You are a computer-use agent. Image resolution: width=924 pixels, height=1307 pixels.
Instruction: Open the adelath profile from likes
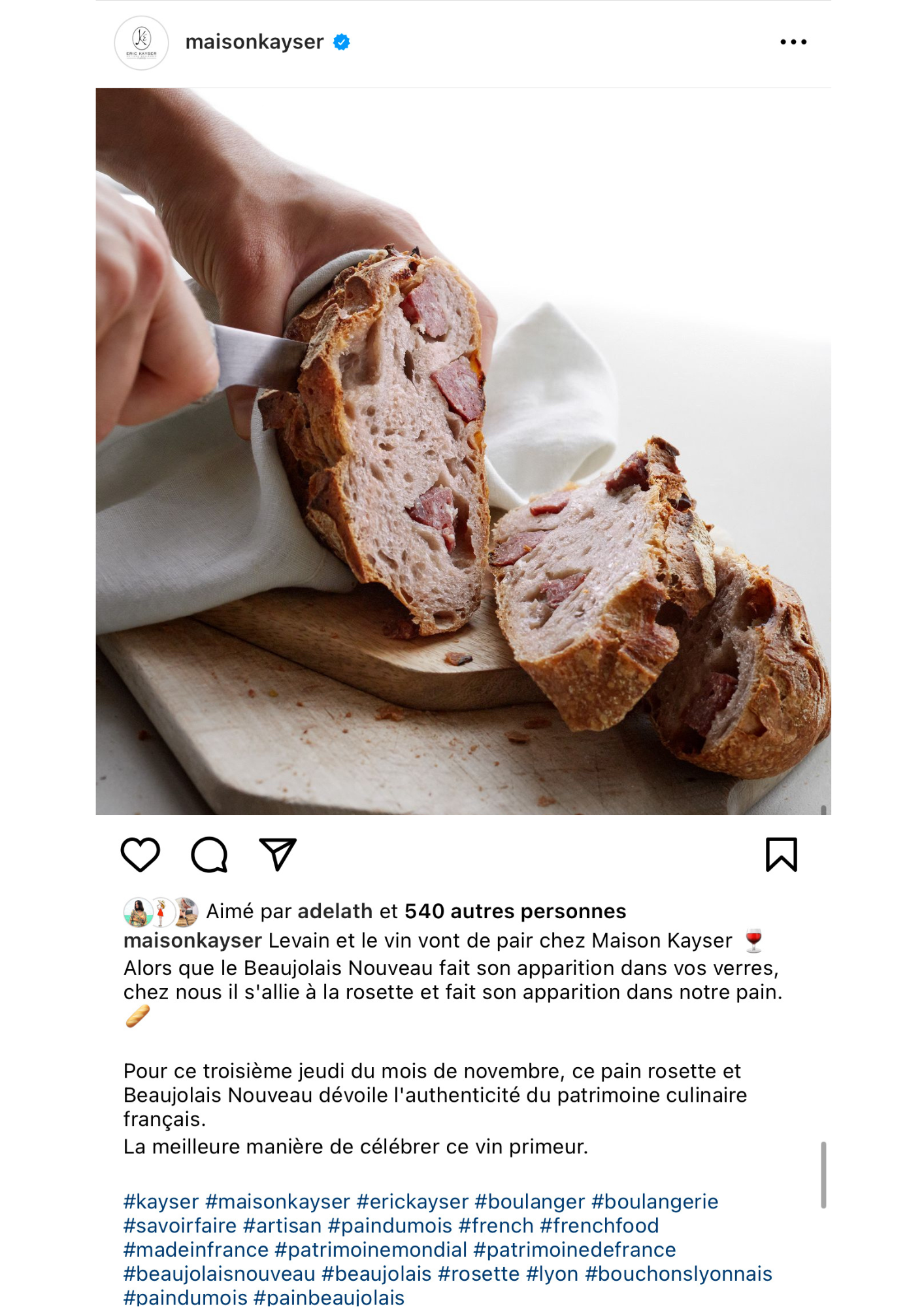pyautogui.click(x=335, y=911)
